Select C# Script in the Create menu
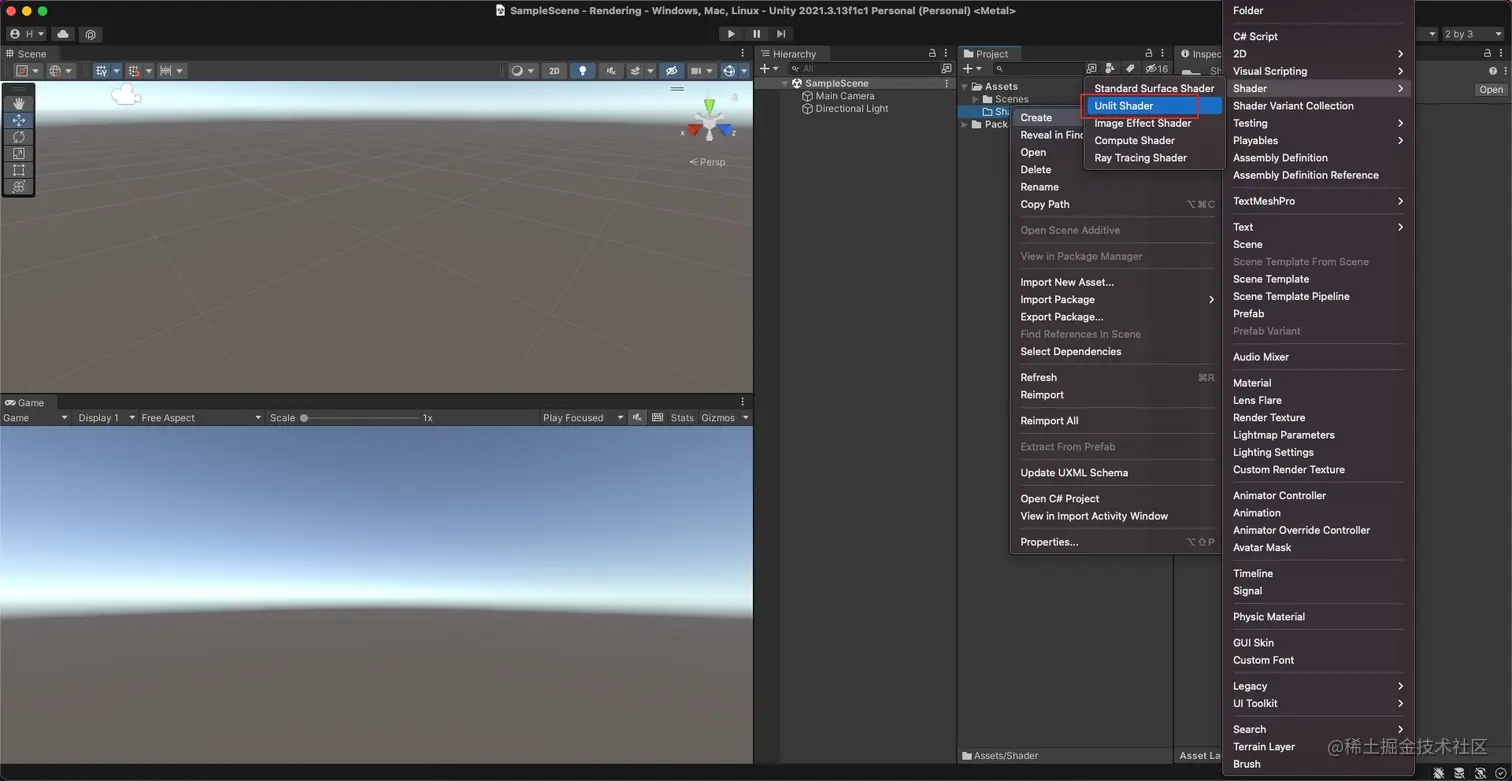 1255,36
